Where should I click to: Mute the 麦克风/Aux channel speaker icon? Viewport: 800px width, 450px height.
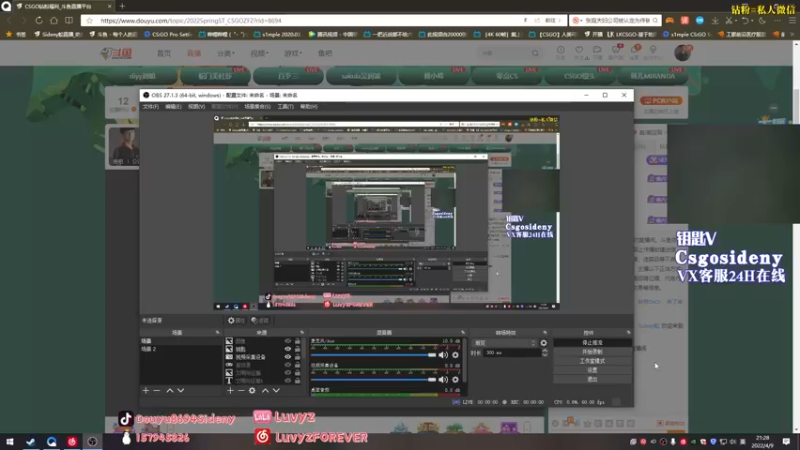click(443, 355)
